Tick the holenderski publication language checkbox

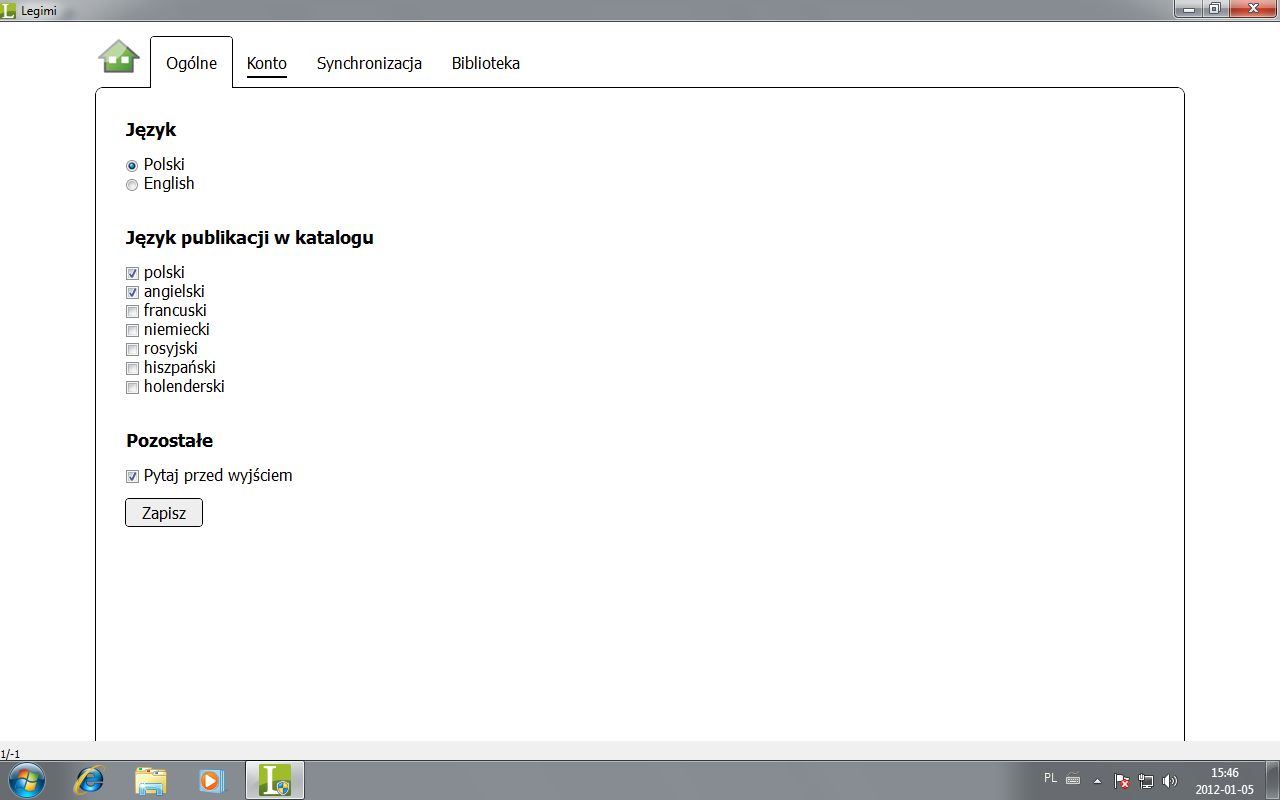point(132,387)
